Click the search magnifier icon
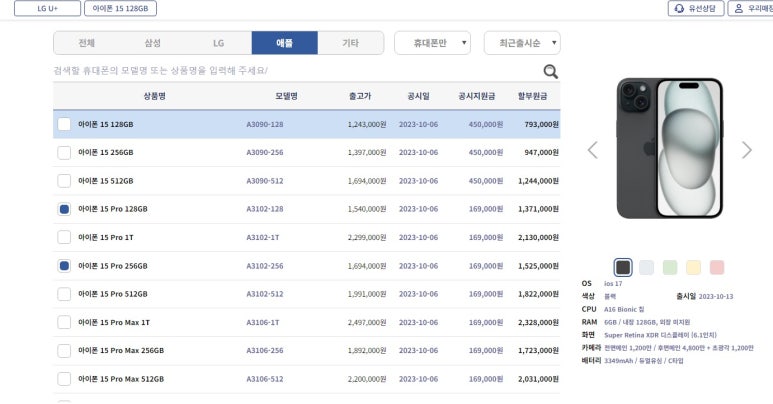This screenshot has width=773, height=404. [551, 72]
